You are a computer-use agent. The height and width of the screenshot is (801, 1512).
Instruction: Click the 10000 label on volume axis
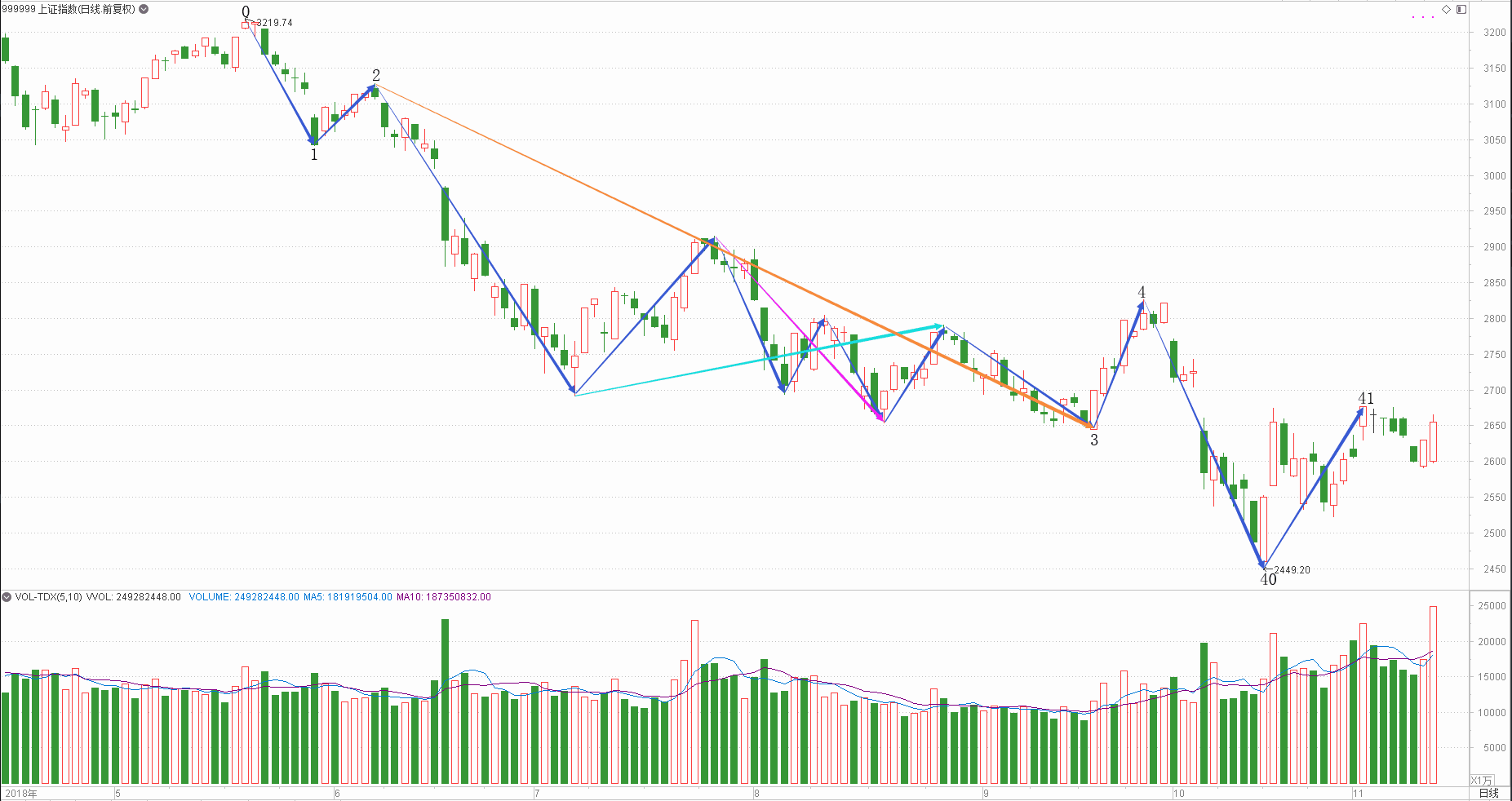pyautogui.click(x=1492, y=713)
